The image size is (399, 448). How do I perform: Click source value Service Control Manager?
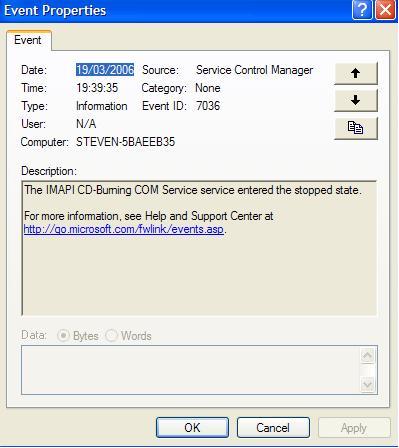[x=254, y=70]
